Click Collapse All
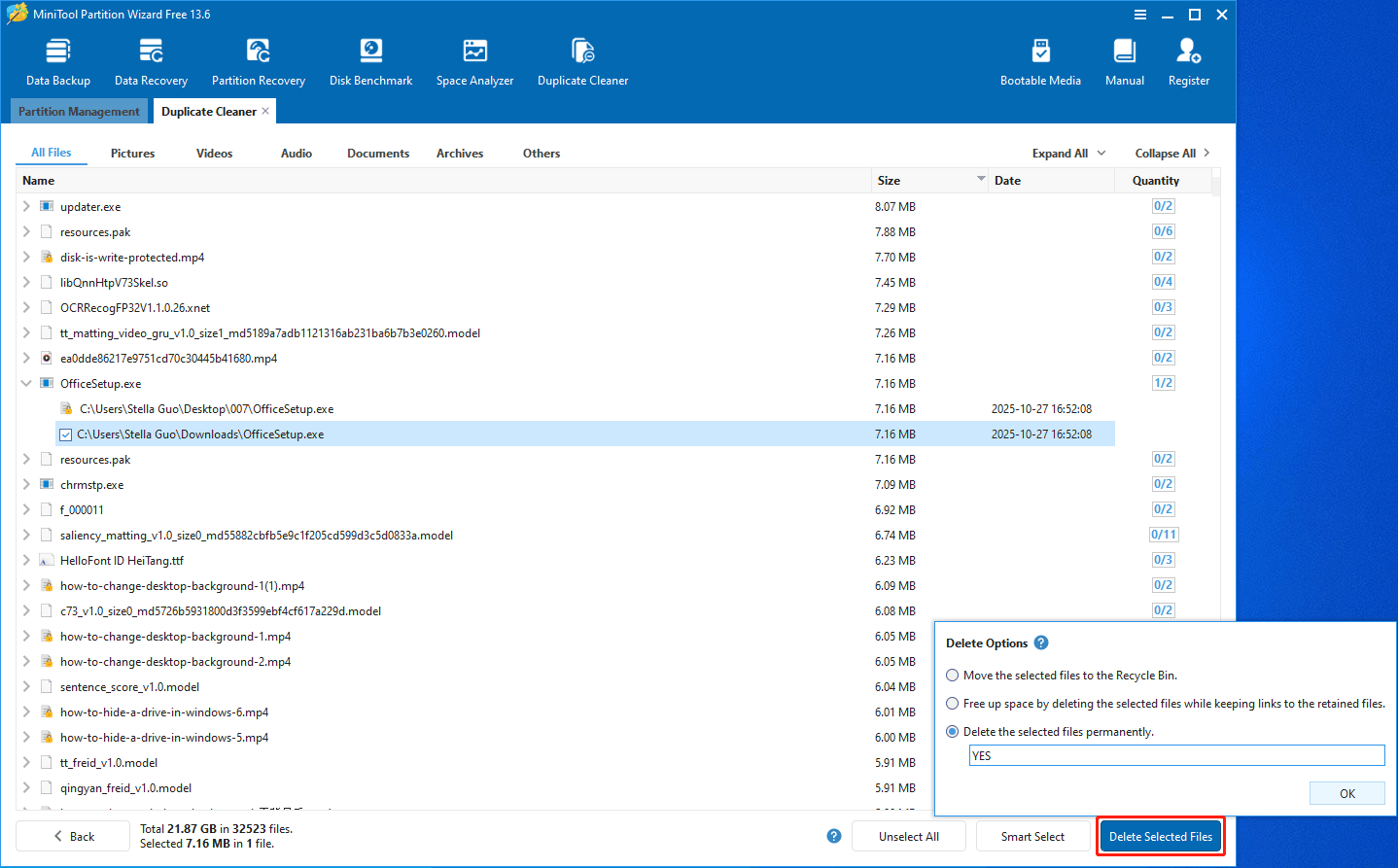The width and height of the screenshot is (1398, 868). [1165, 154]
